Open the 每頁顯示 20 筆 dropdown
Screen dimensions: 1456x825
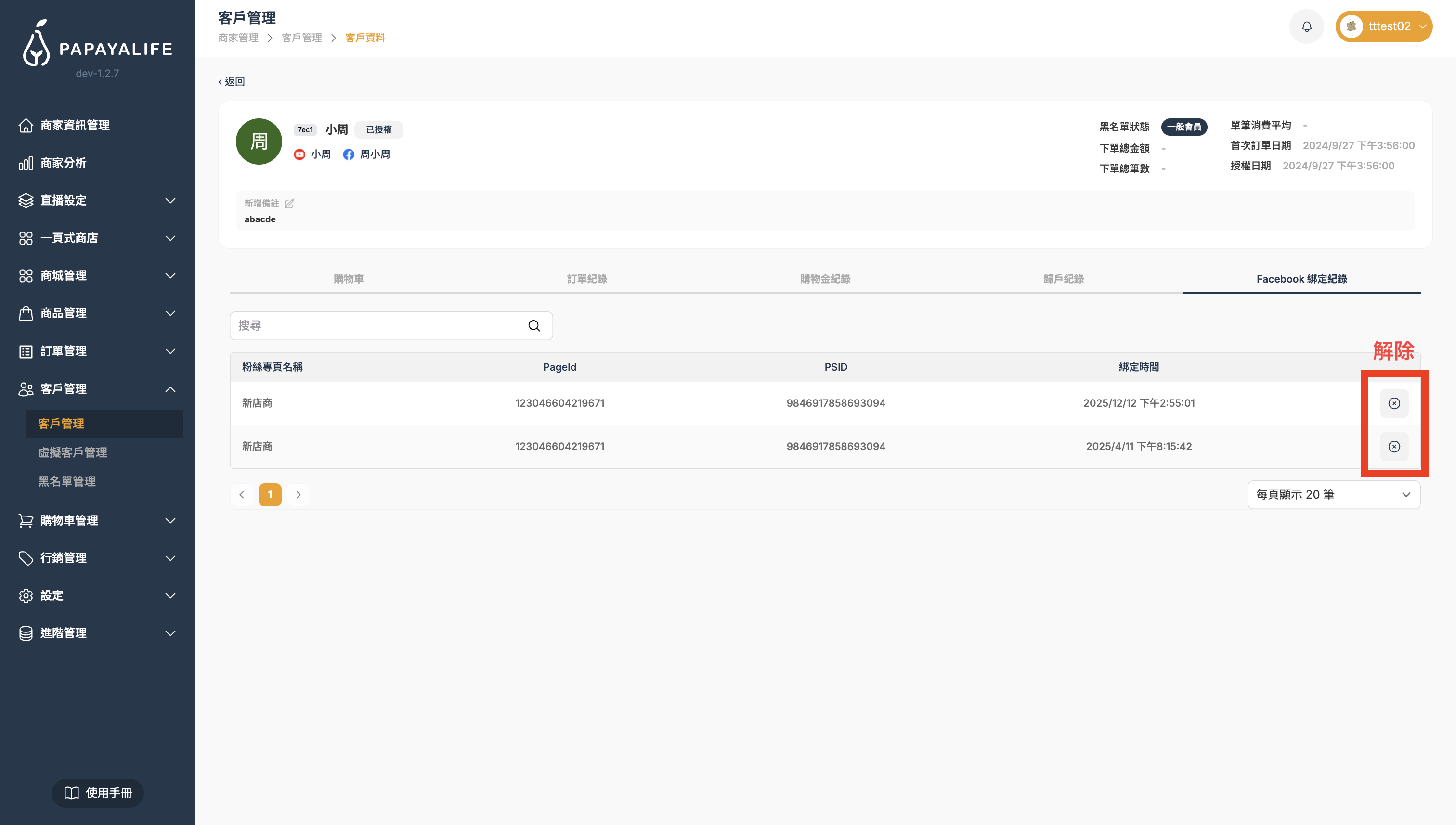click(x=1333, y=495)
